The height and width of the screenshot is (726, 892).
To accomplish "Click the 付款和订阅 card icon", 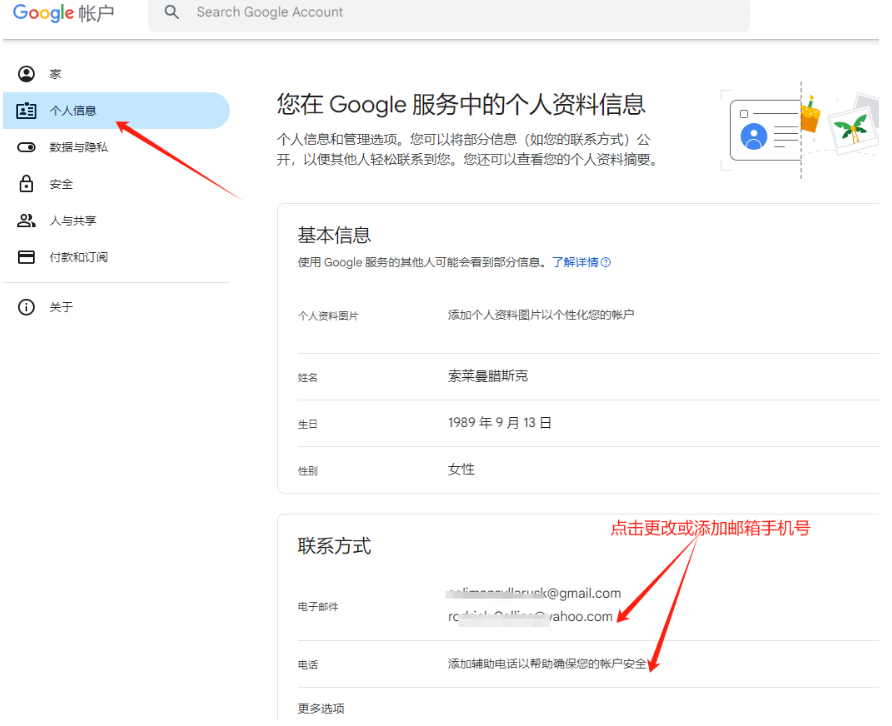I will coord(26,257).
